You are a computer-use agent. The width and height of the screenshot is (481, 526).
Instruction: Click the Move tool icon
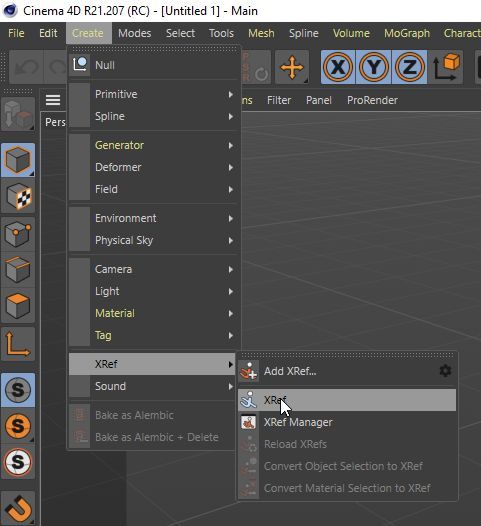point(292,67)
